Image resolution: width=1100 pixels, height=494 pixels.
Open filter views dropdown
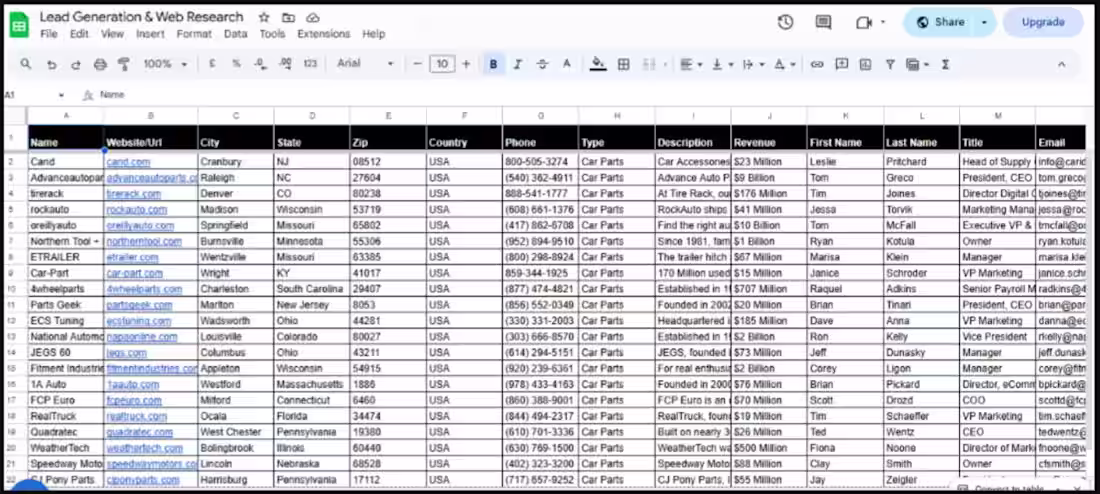[x=917, y=64]
